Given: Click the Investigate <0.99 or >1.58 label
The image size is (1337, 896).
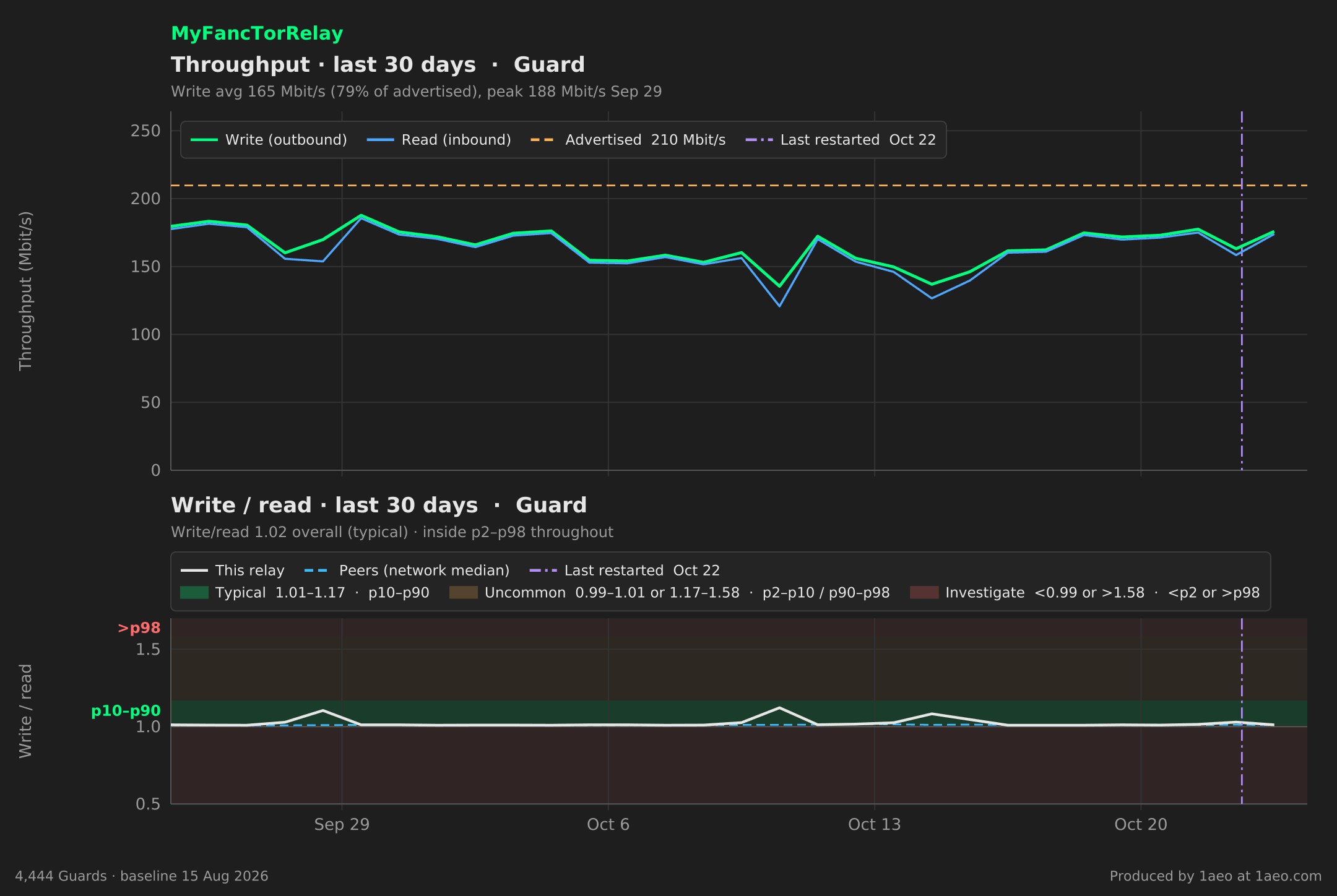Looking at the screenshot, I should tap(1102, 593).
